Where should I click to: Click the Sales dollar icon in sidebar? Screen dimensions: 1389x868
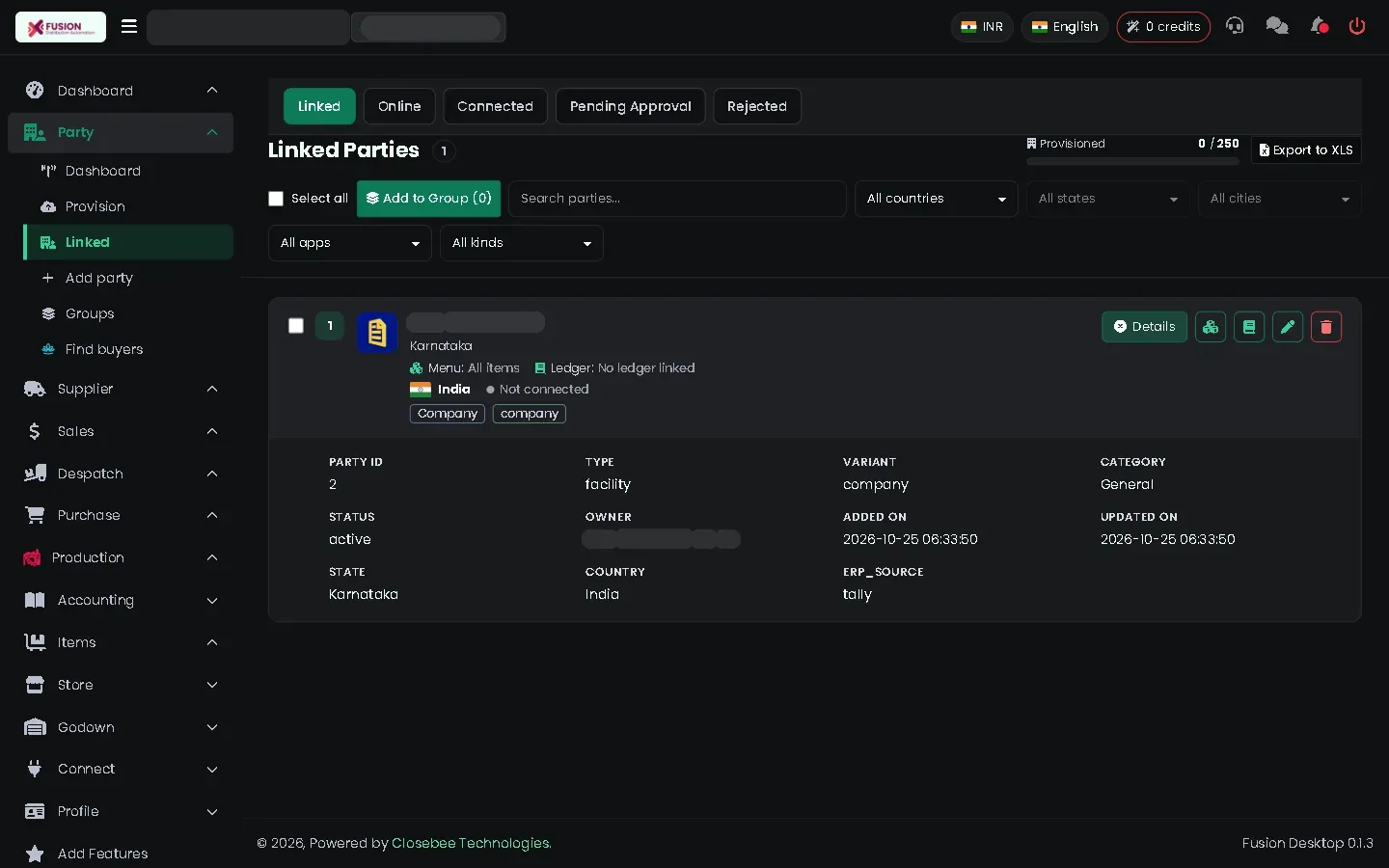click(35, 431)
